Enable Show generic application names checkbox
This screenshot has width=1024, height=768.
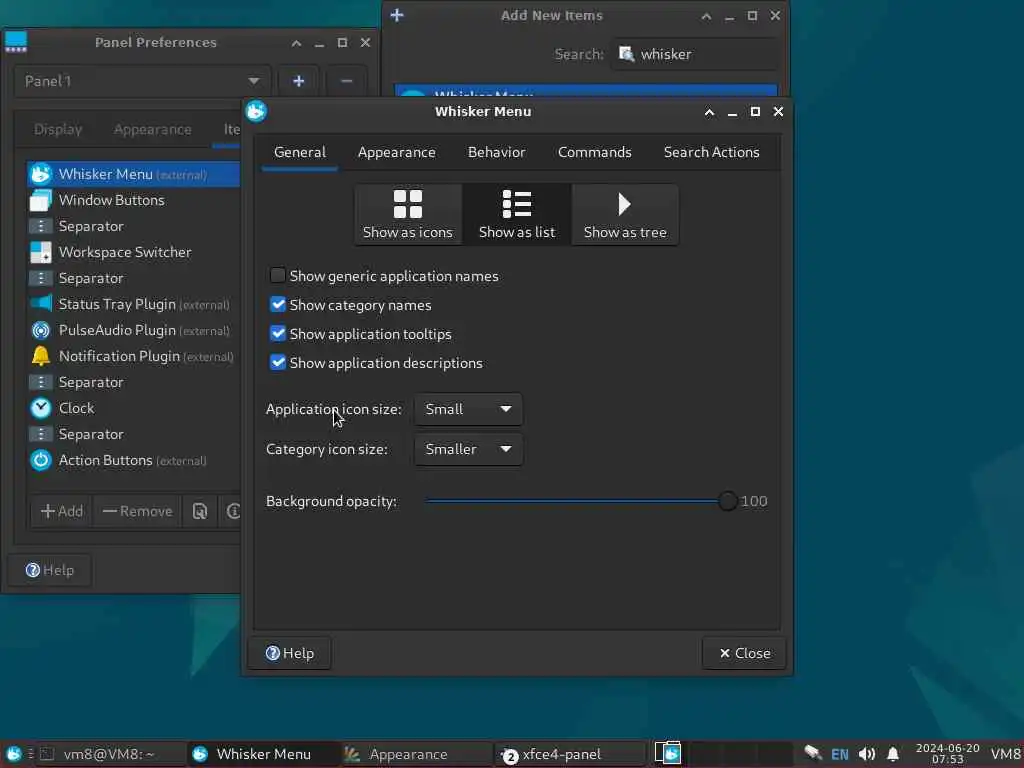tap(278, 276)
